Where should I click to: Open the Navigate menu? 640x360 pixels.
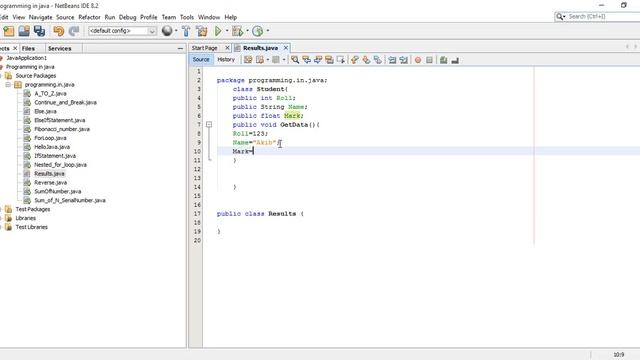pos(40,17)
